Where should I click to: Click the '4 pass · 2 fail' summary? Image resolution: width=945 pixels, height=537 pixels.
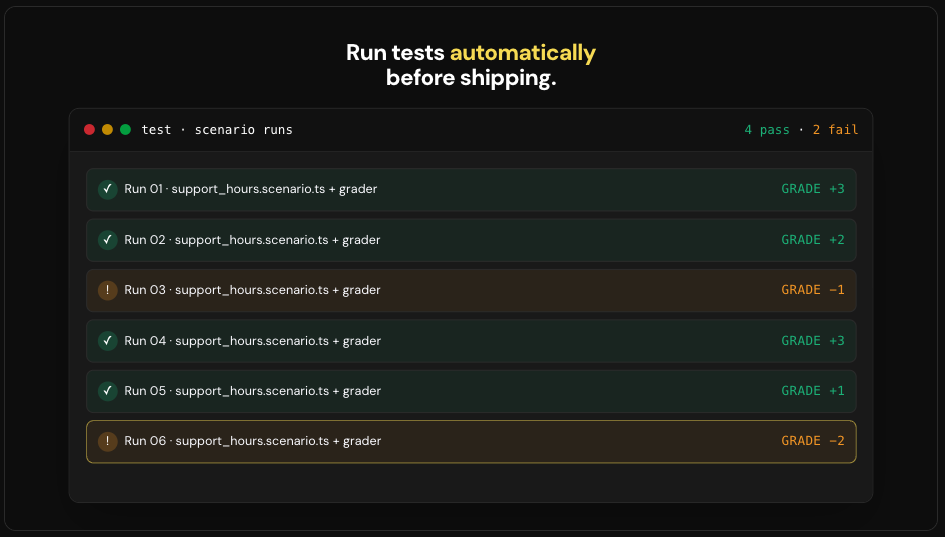pyautogui.click(x=800, y=130)
